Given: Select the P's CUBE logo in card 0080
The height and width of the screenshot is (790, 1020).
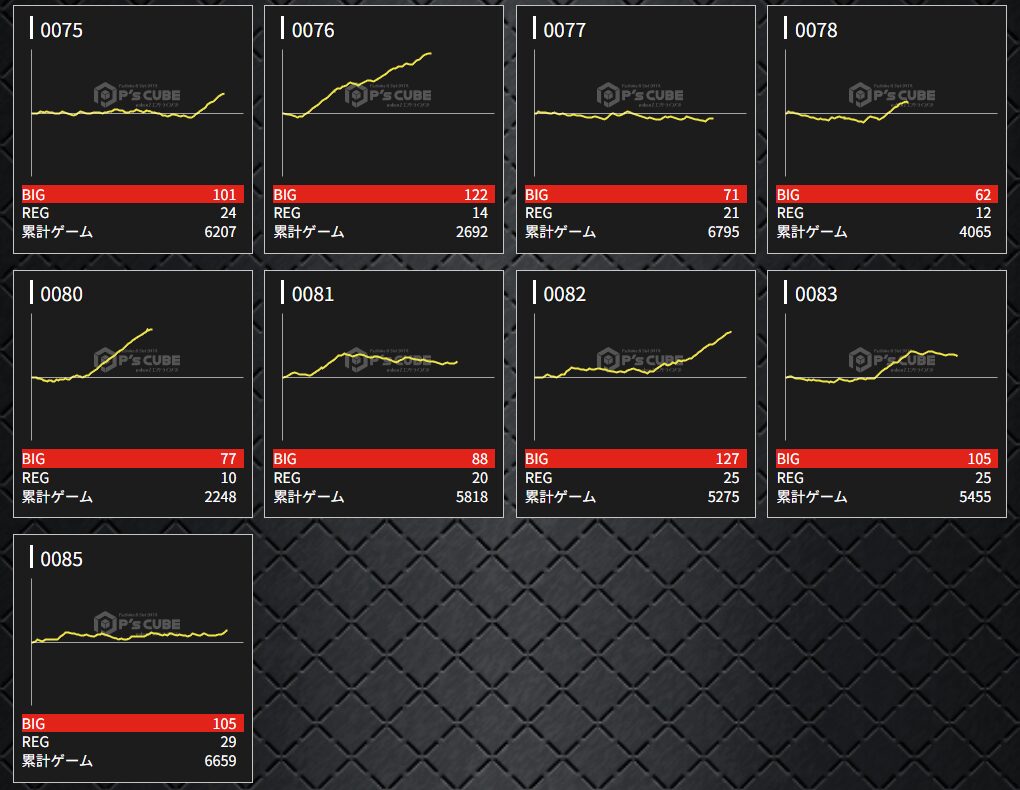Looking at the screenshot, I should coord(138,360).
